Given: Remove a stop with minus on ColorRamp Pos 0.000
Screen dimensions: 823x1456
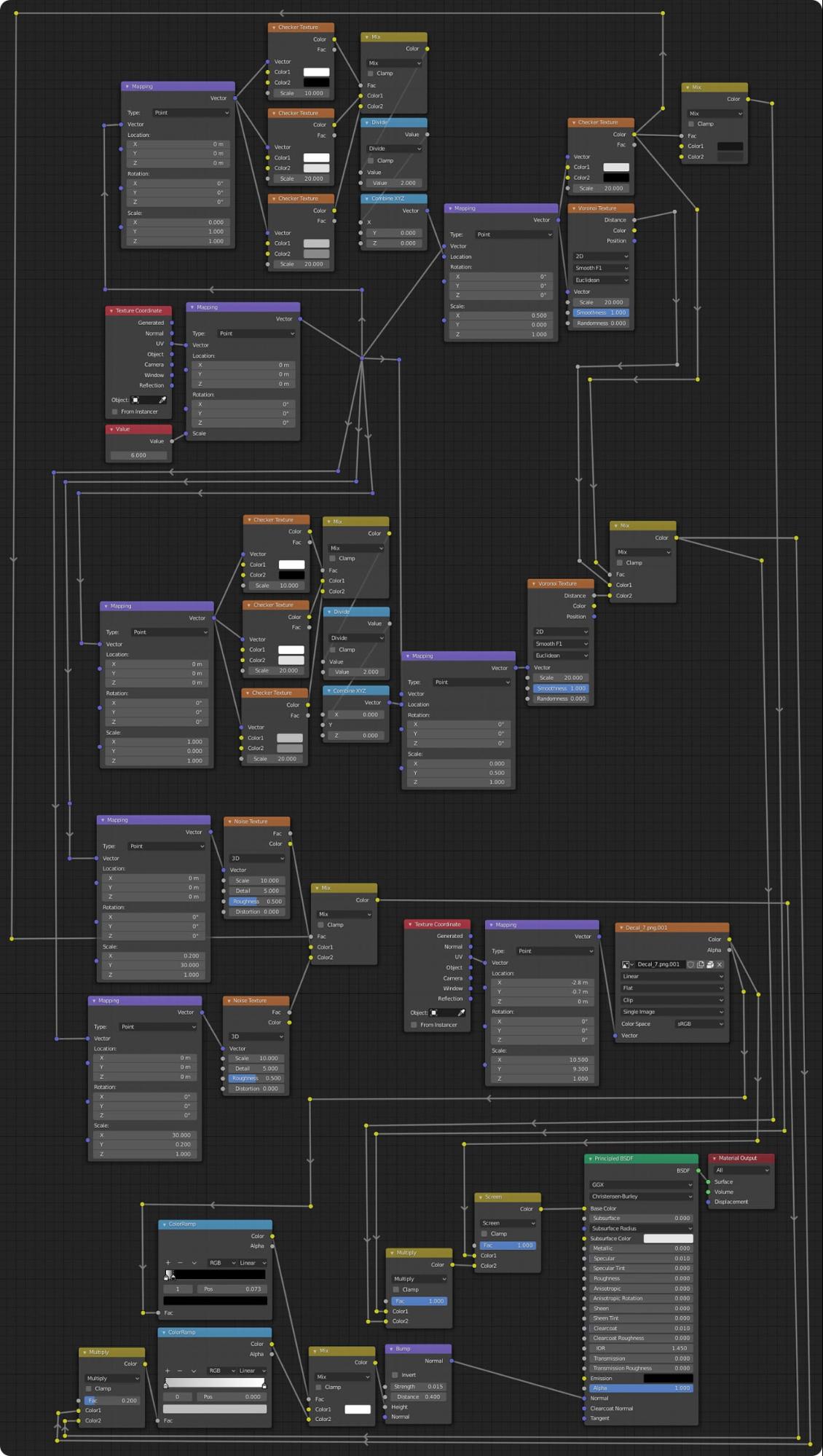Looking at the screenshot, I should click(180, 1371).
